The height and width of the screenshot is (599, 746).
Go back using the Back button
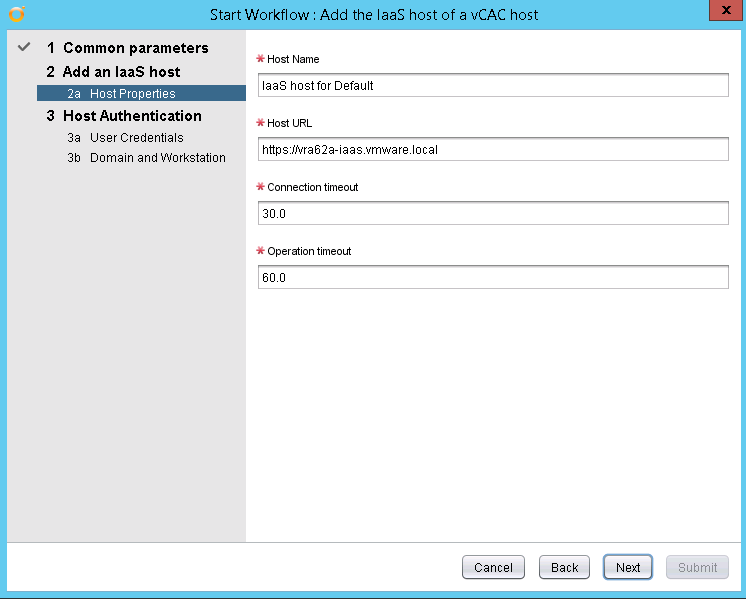pyautogui.click(x=564, y=567)
